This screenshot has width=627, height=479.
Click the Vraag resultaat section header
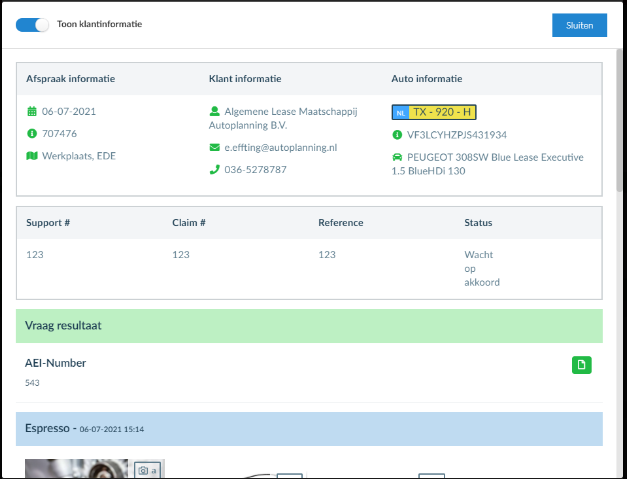pos(309,326)
